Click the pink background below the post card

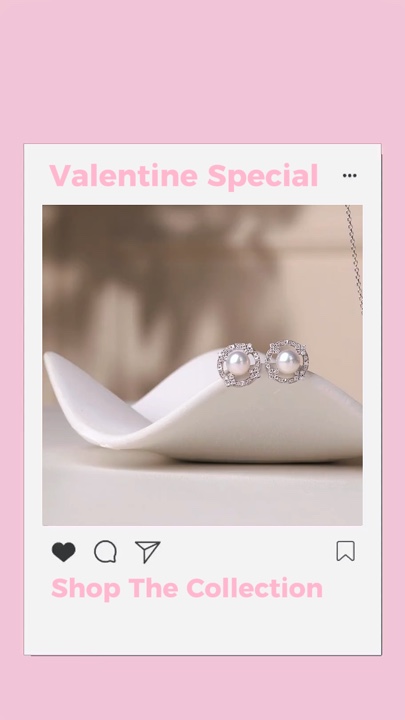(202, 688)
